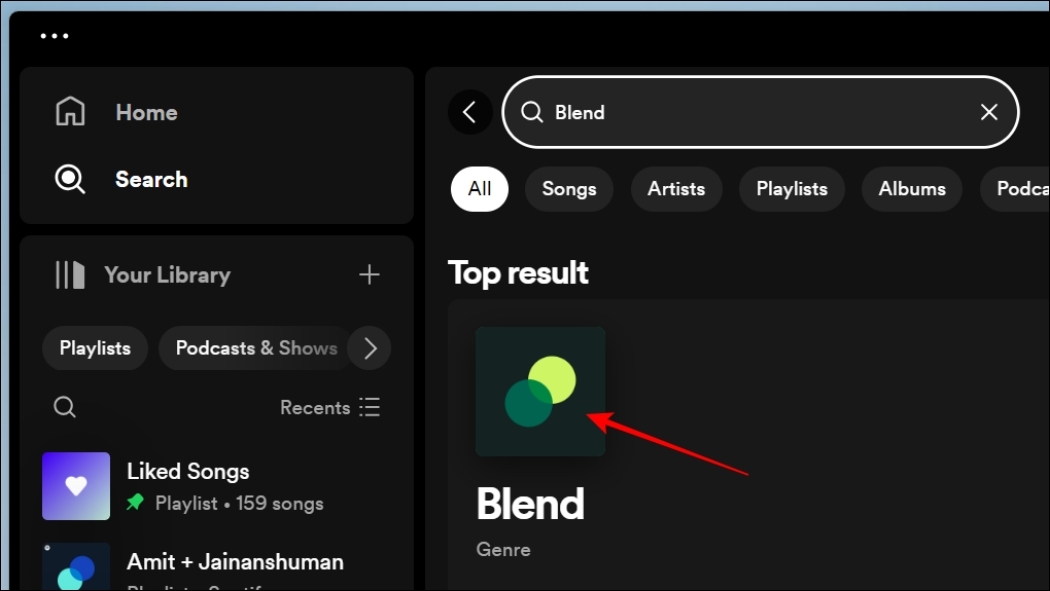
Task: Select the Playlists tab in search filters
Action: click(791, 188)
